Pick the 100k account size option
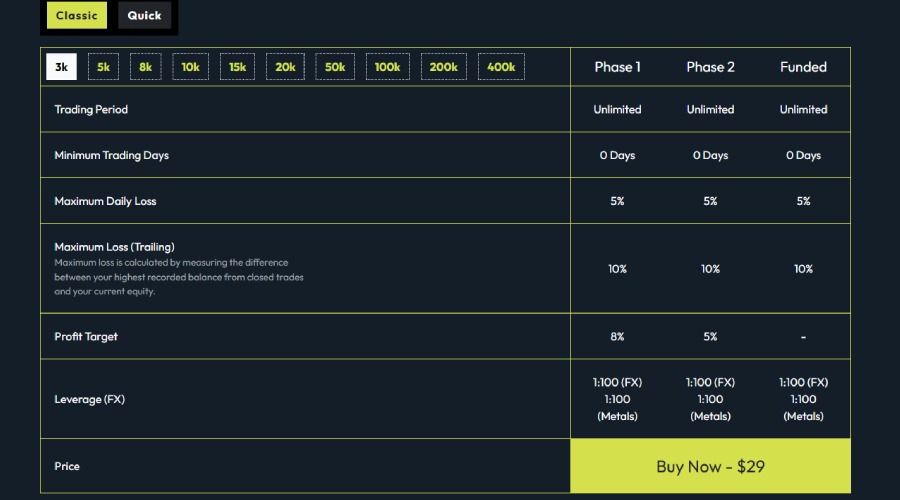 (387, 67)
